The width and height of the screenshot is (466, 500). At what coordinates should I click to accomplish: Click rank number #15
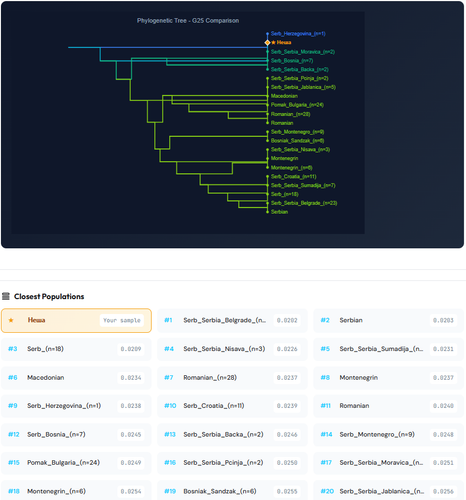point(14,463)
